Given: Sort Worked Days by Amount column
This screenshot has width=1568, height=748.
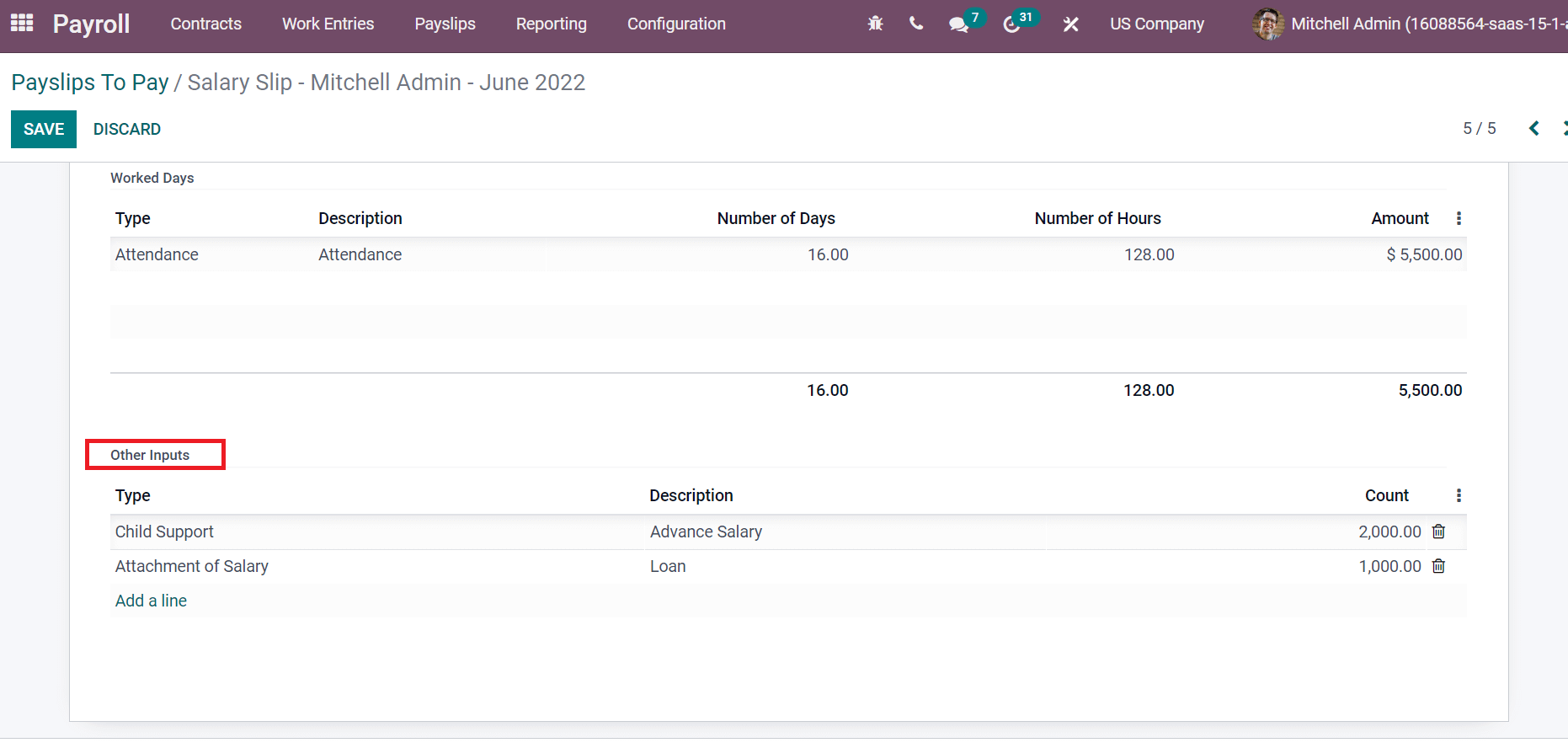Looking at the screenshot, I should click(x=1400, y=218).
